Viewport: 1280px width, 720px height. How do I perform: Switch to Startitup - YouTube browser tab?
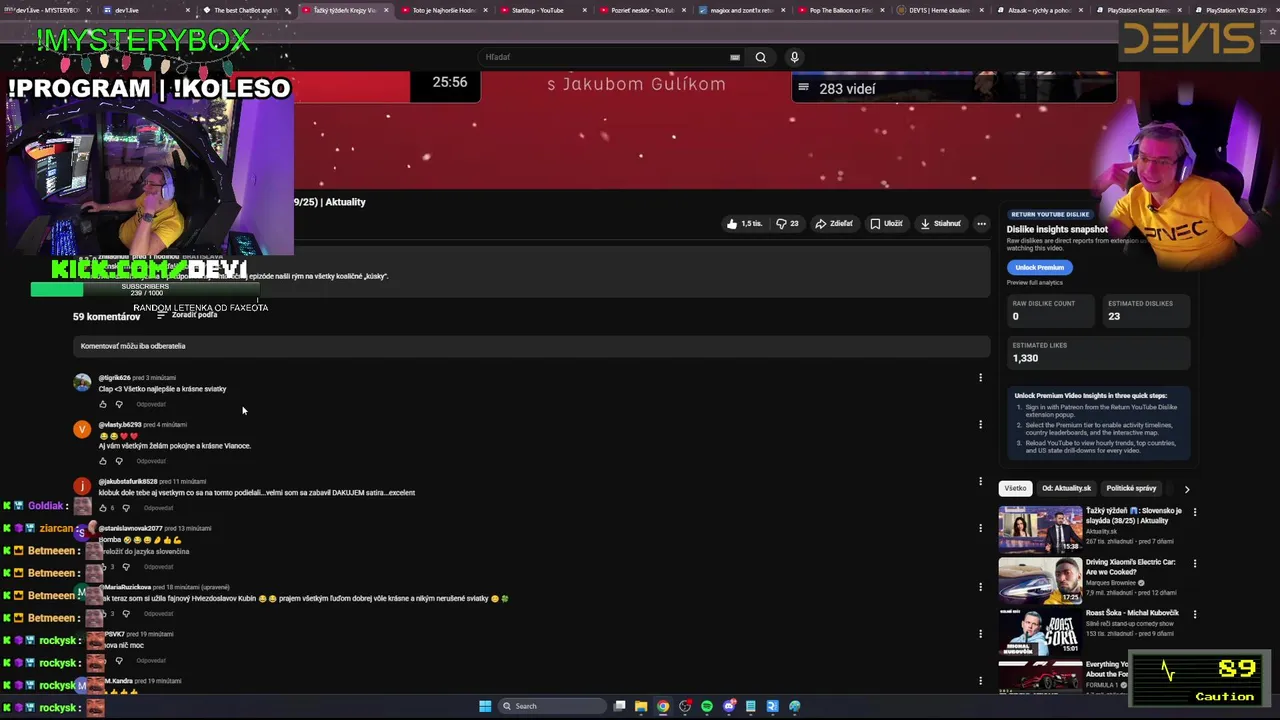pos(544,10)
